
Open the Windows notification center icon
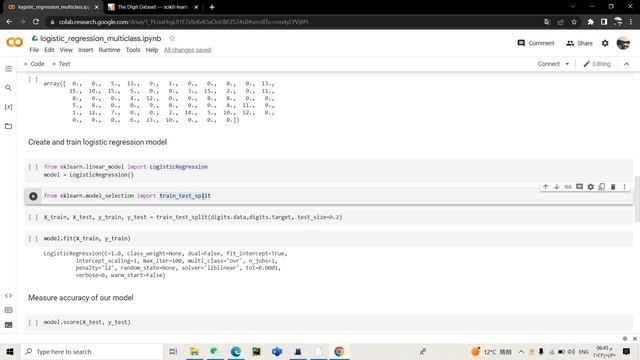(x=627, y=351)
